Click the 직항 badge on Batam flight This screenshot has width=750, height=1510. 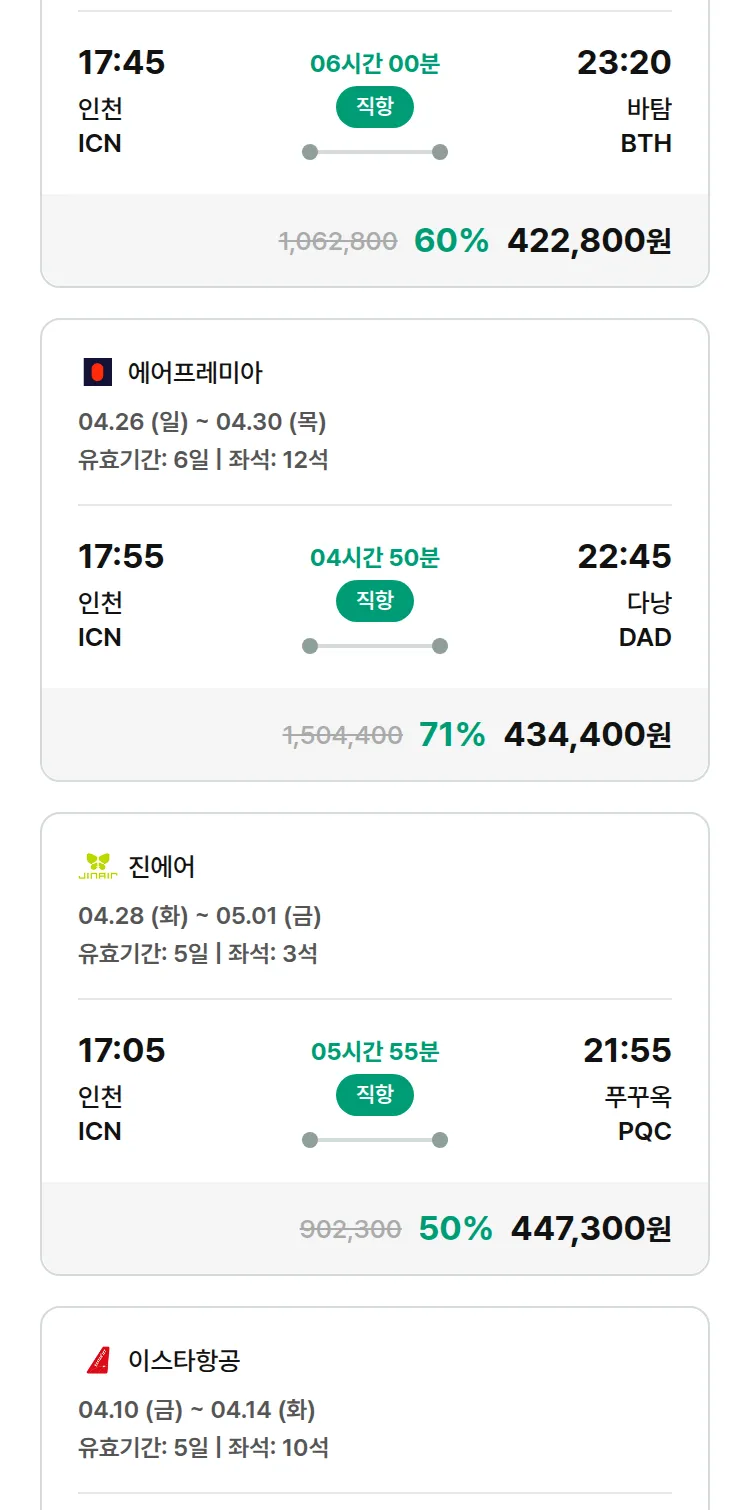375,107
